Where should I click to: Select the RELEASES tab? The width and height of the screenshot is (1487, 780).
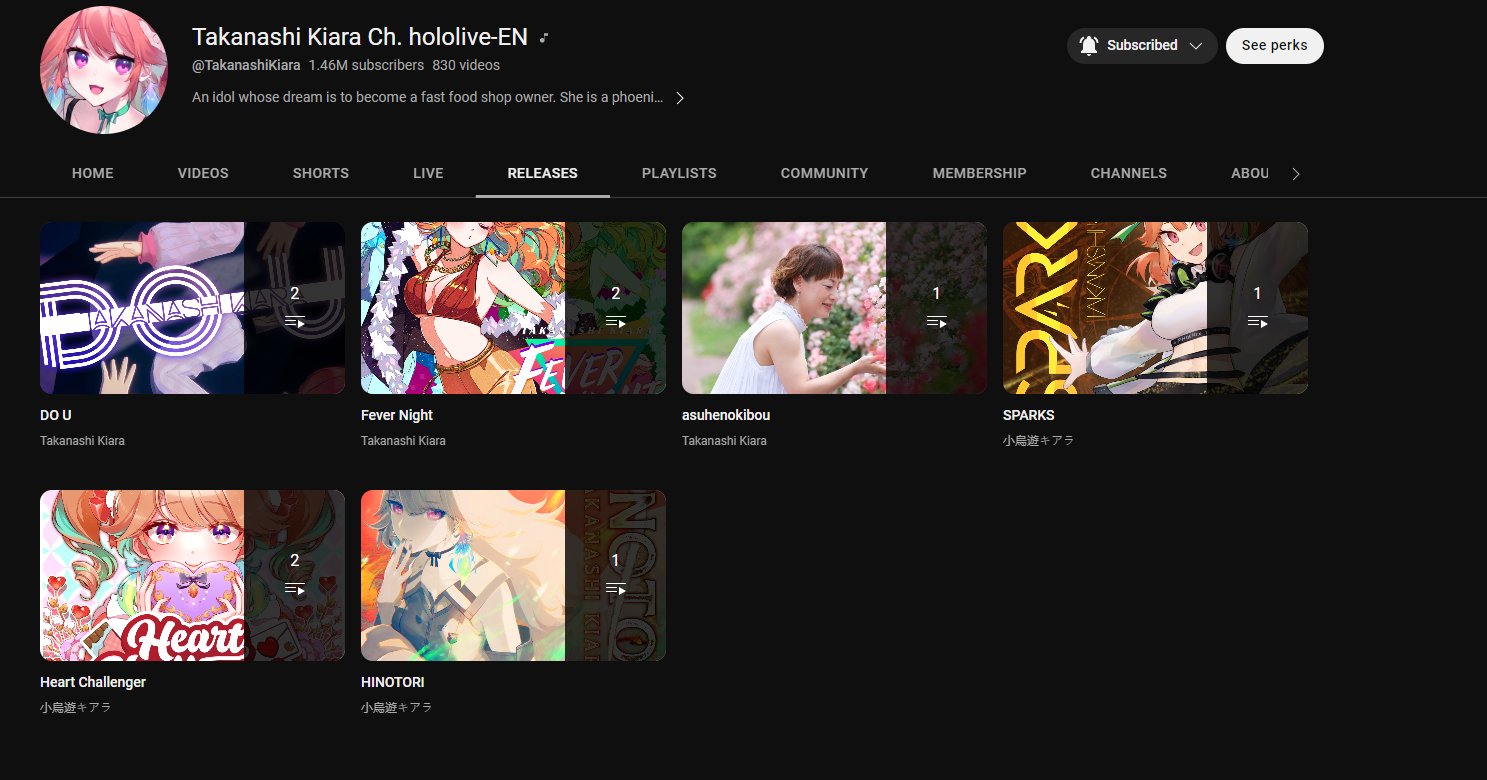[543, 173]
